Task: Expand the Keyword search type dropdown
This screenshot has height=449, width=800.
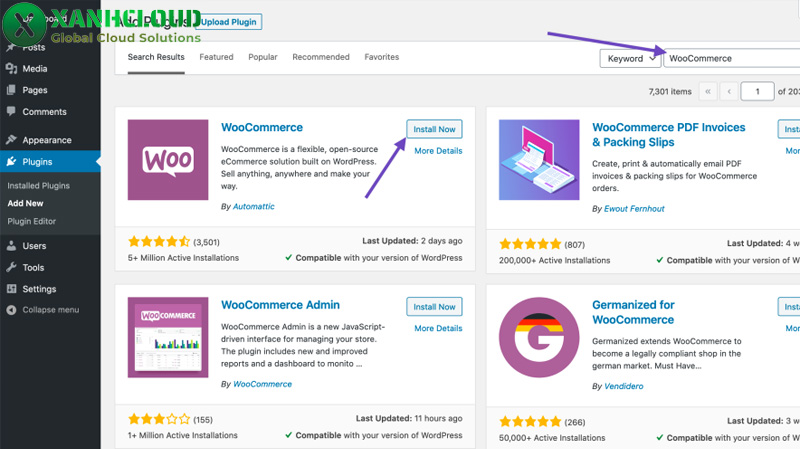Action: click(x=630, y=59)
